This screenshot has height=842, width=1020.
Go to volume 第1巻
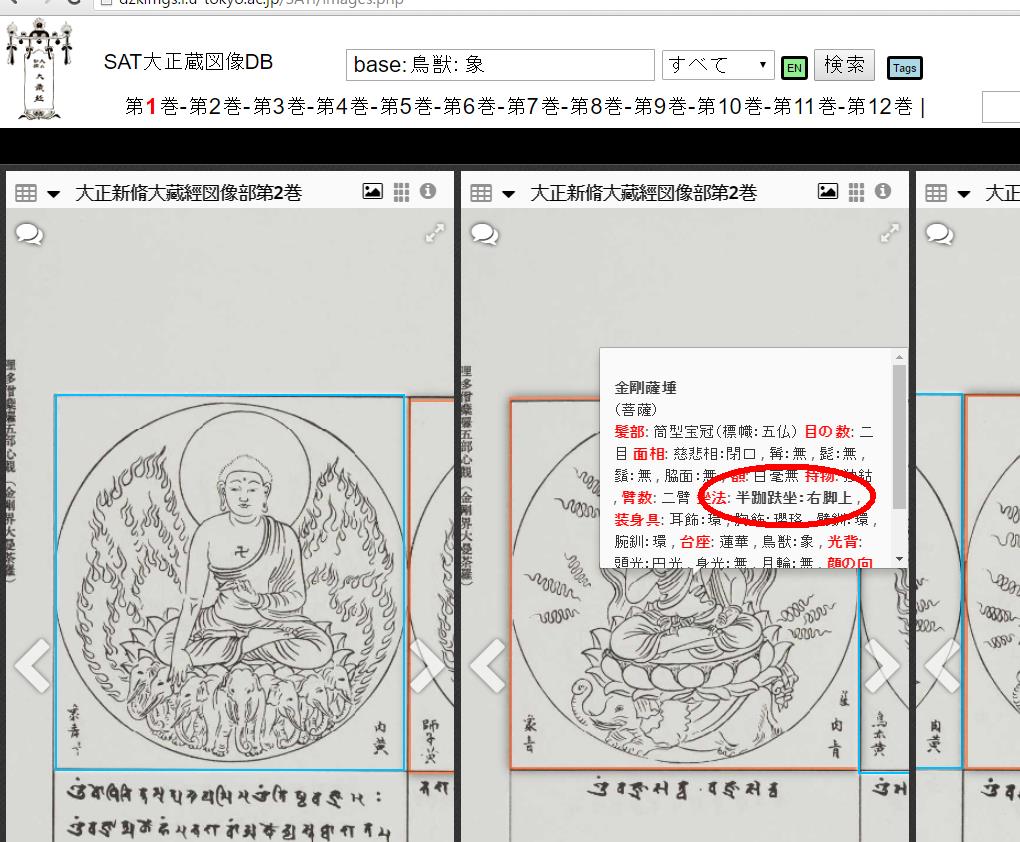click(x=152, y=106)
